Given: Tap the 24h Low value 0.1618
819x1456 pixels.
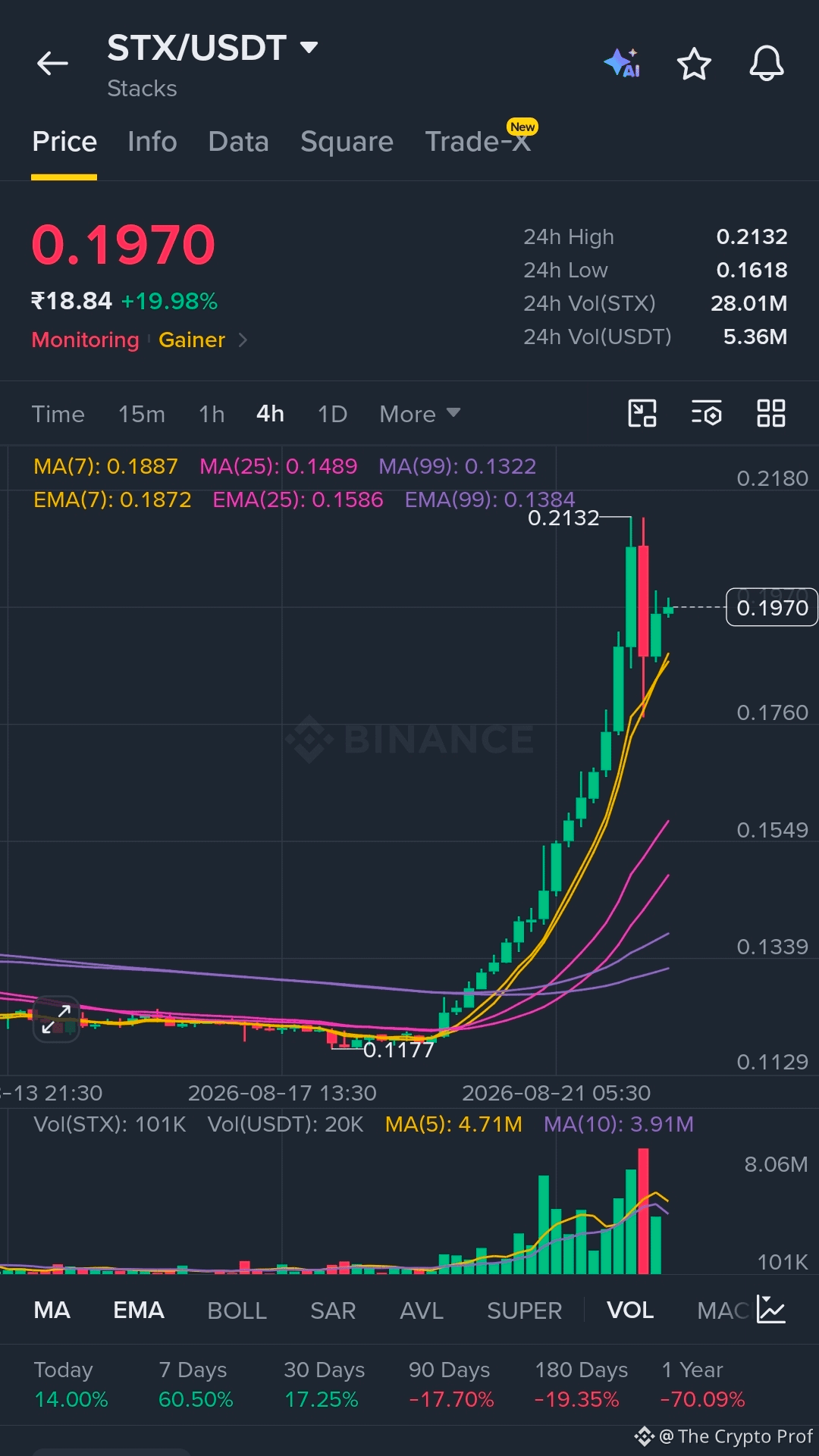Looking at the screenshot, I should (752, 271).
